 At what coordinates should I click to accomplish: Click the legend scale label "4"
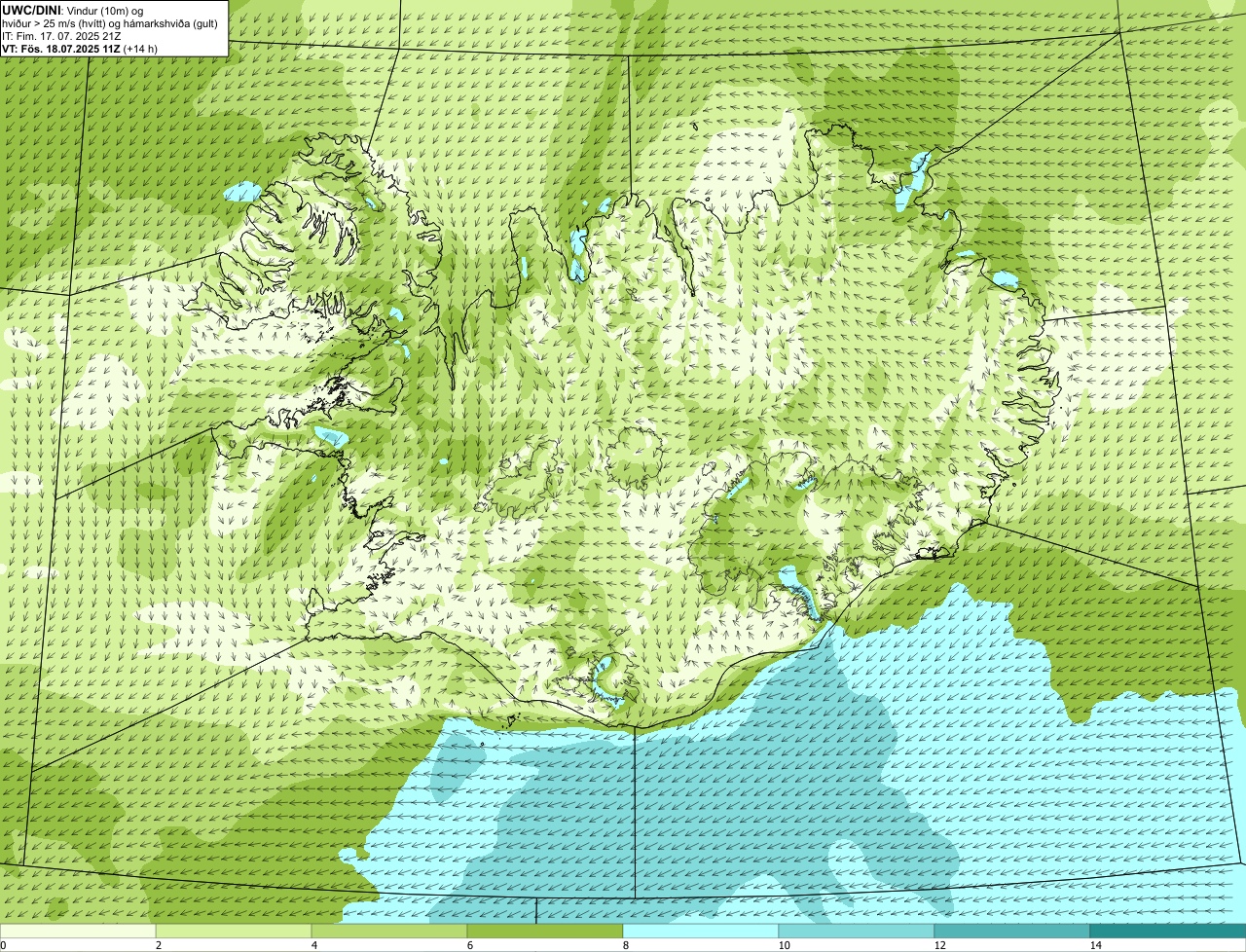[x=313, y=945]
